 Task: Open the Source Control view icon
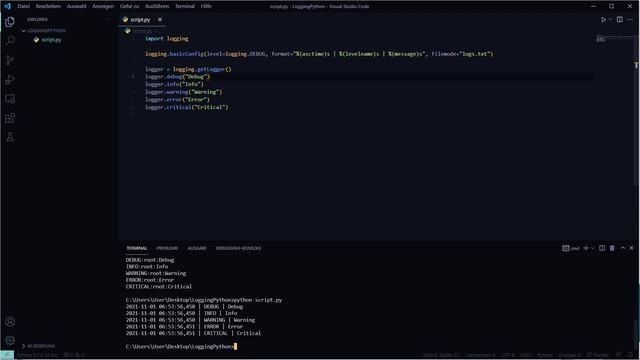(x=10, y=60)
